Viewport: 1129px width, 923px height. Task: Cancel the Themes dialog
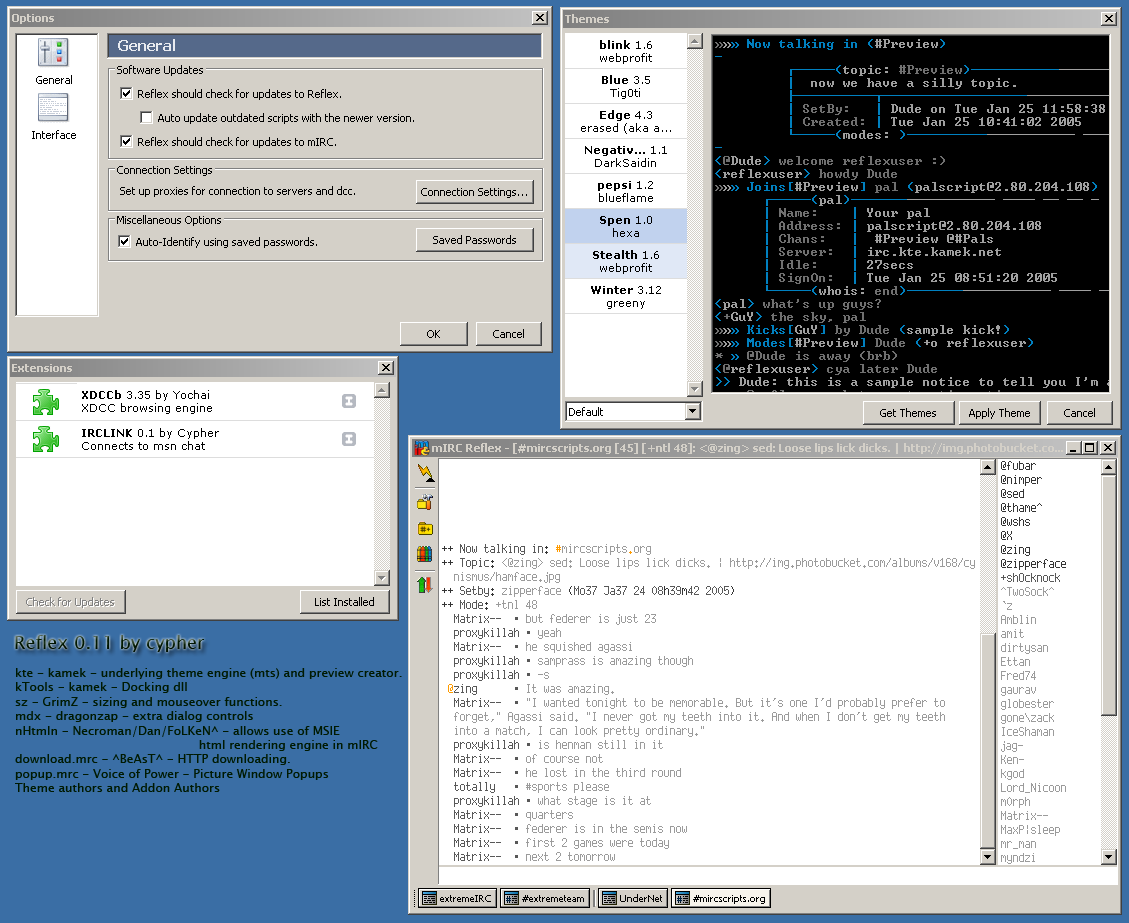click(x=1079, y=413)
